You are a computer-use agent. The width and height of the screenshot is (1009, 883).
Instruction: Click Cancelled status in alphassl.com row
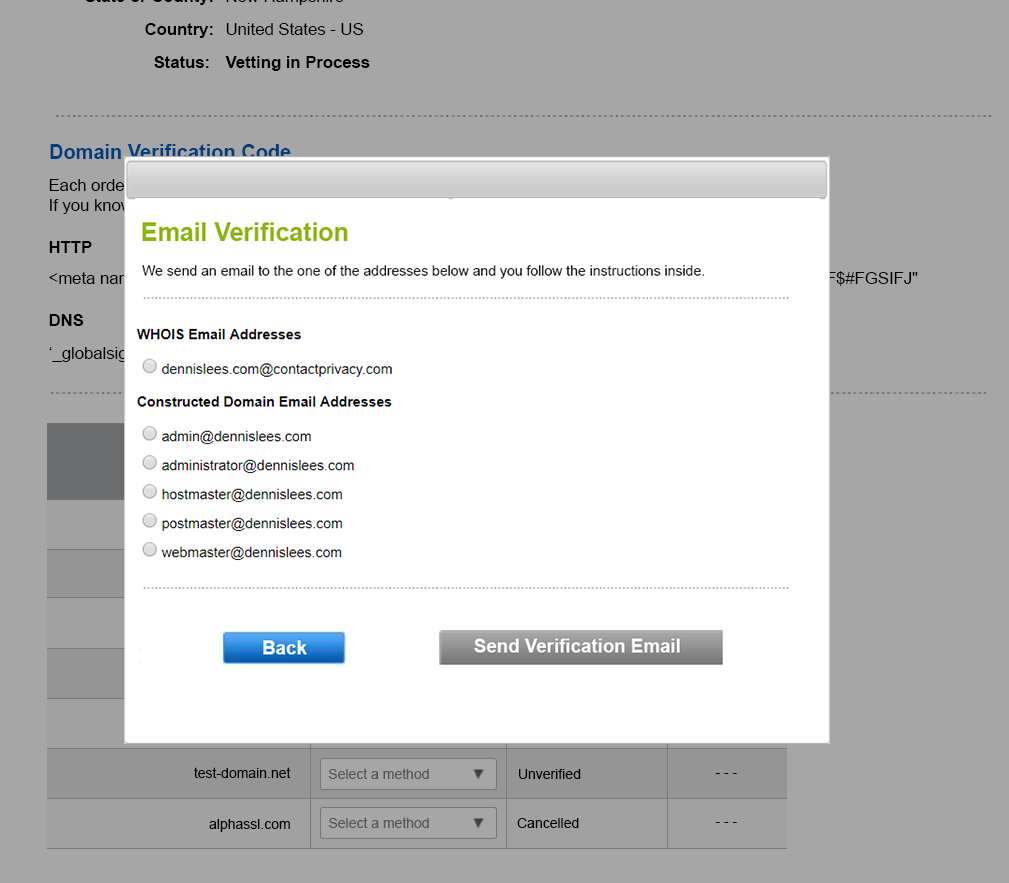(x=548, y=823)
